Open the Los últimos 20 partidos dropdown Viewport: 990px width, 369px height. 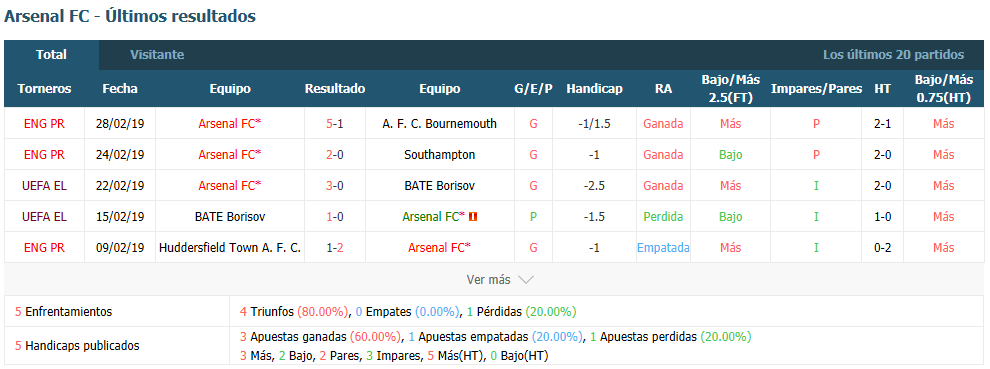click(893, 55)
